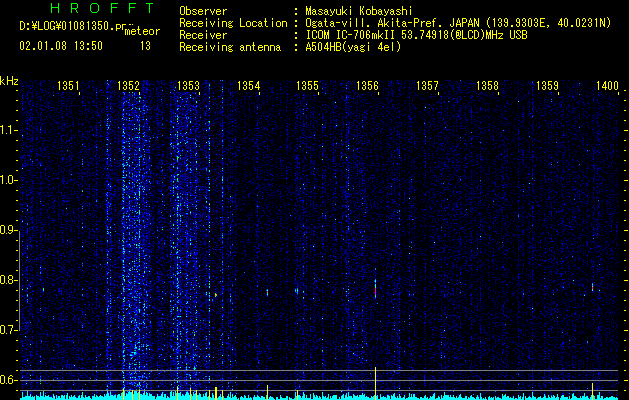Click the kHz axis unit label
Viewport: 629px width, 400px height.
click(9, 81)
